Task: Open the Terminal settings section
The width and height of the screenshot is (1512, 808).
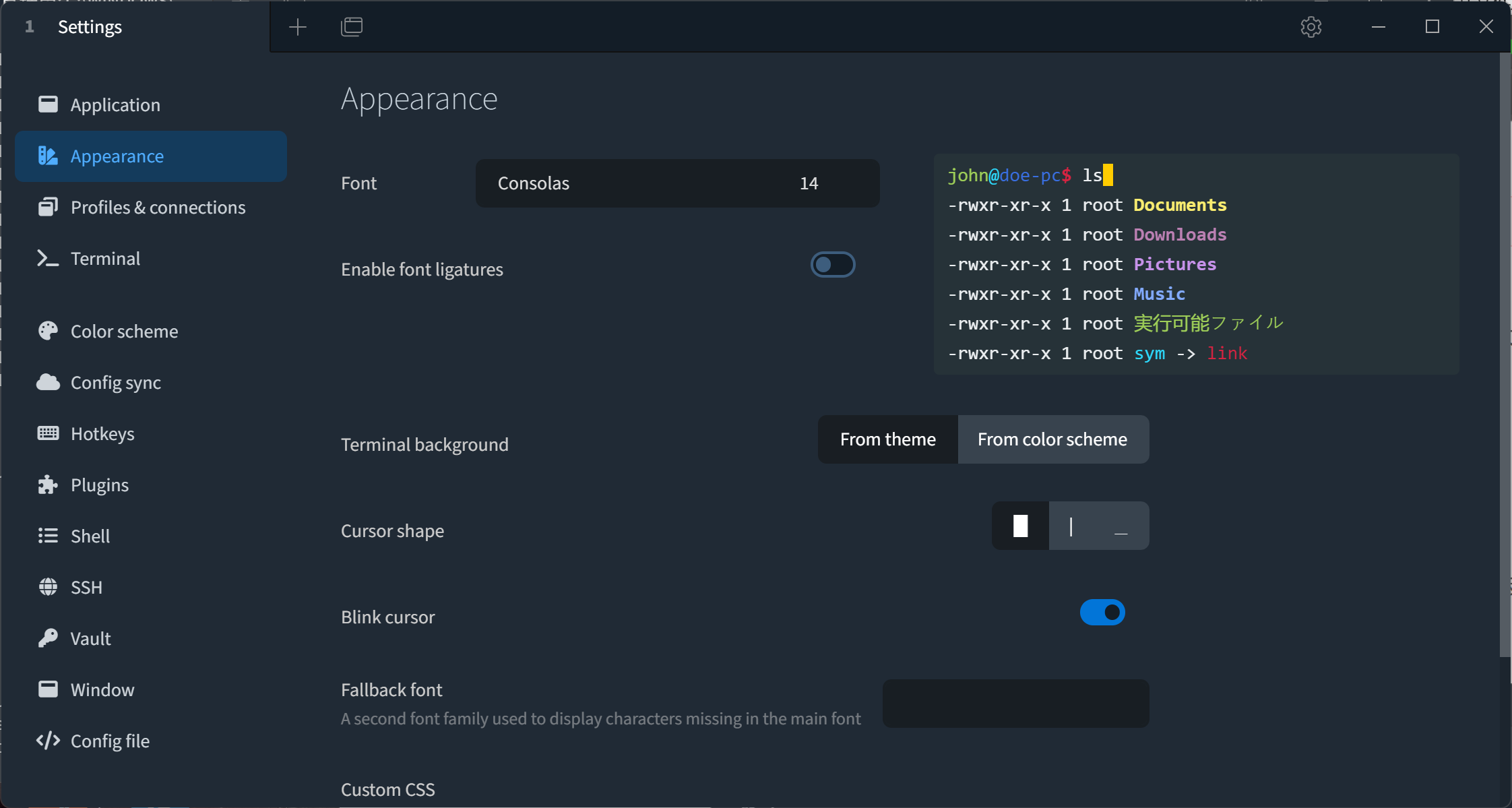Action: coord(105,258)
